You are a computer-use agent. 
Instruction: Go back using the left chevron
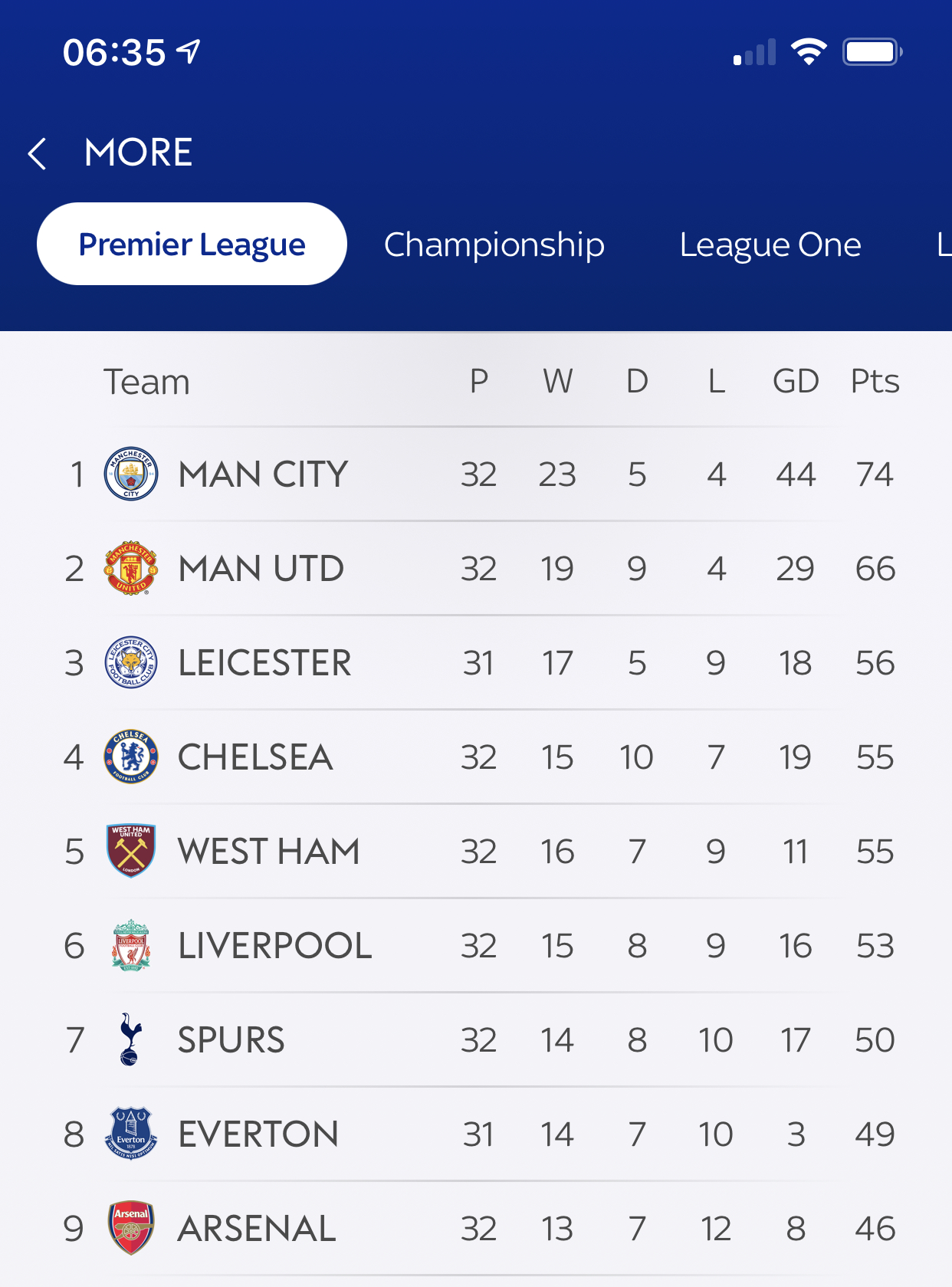coord(37,153)
